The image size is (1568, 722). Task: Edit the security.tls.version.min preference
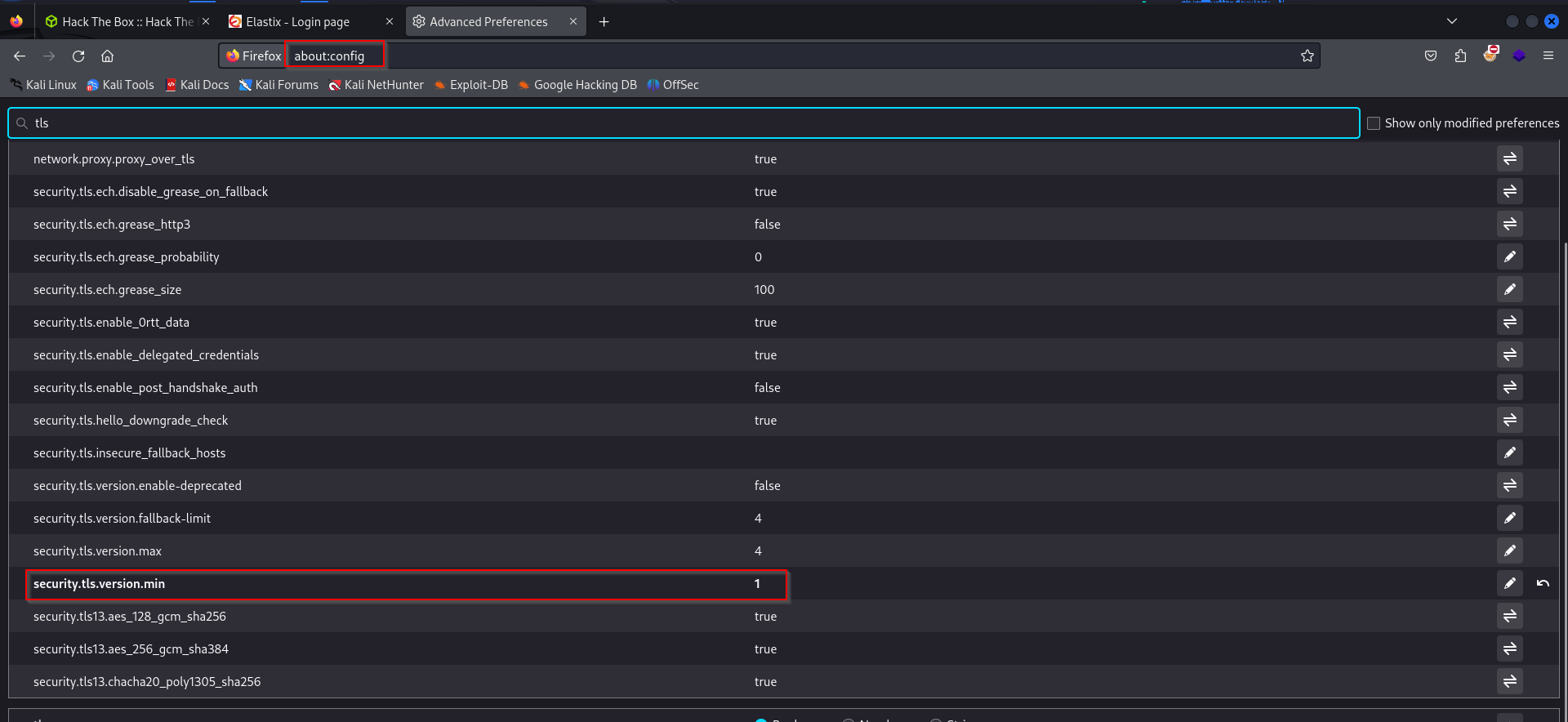[x=1509, y=583]
